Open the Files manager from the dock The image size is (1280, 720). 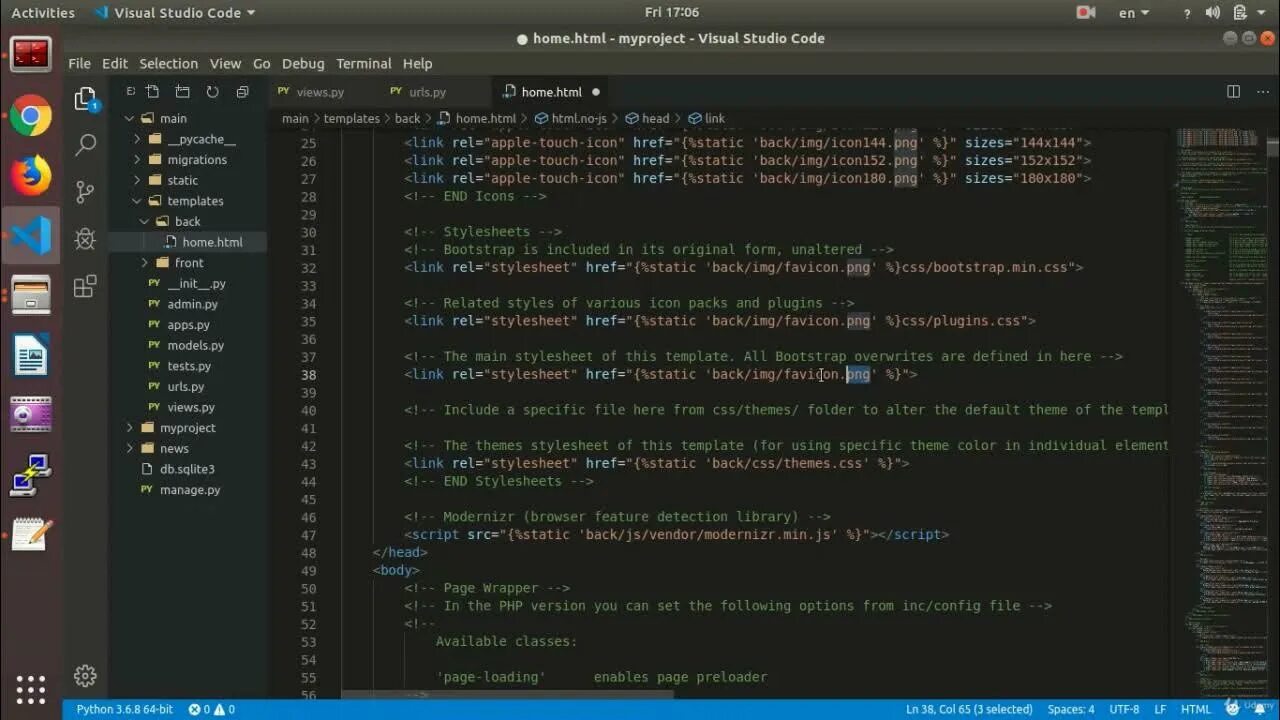31,296
